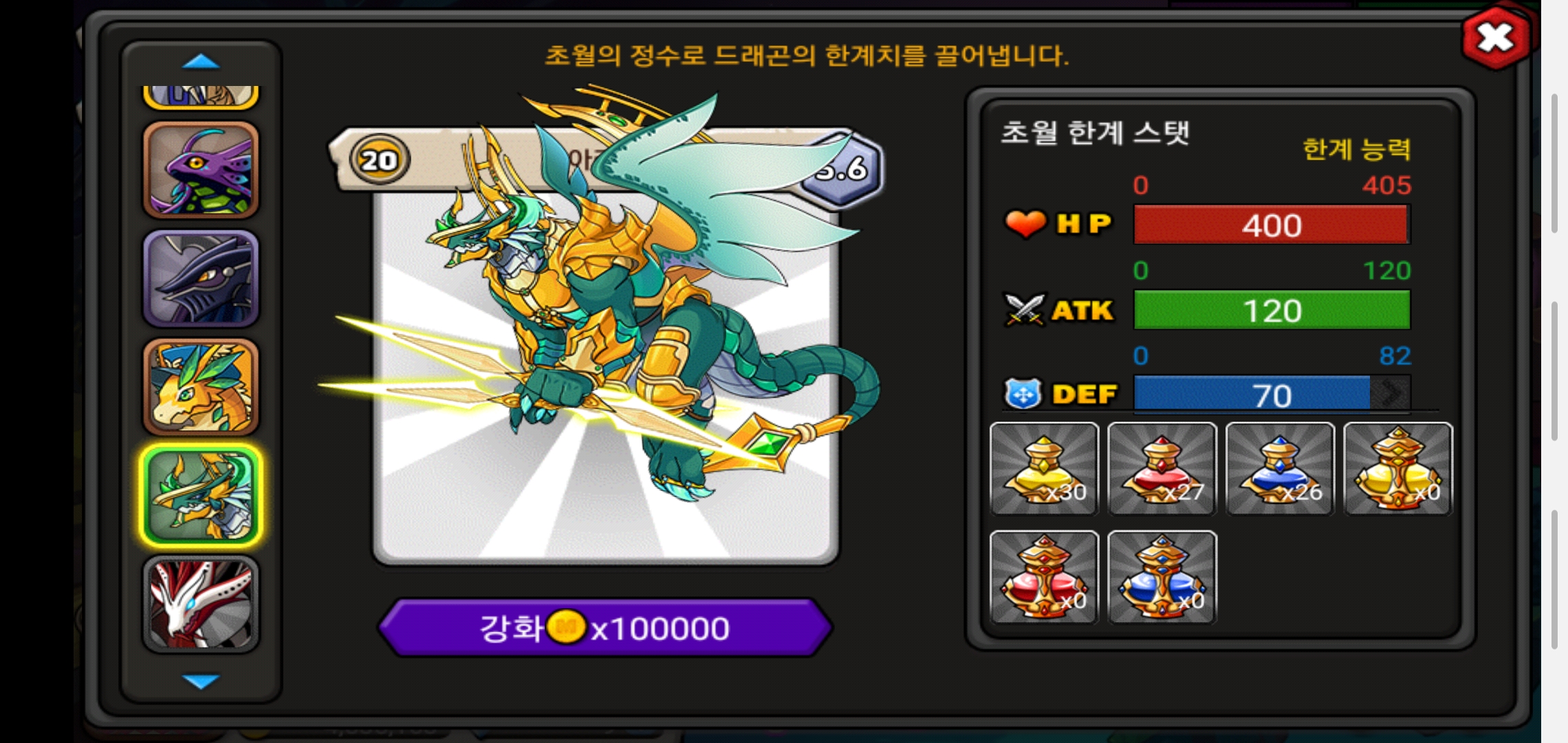Use the large blue essence potion x0

coord(1162,577)
